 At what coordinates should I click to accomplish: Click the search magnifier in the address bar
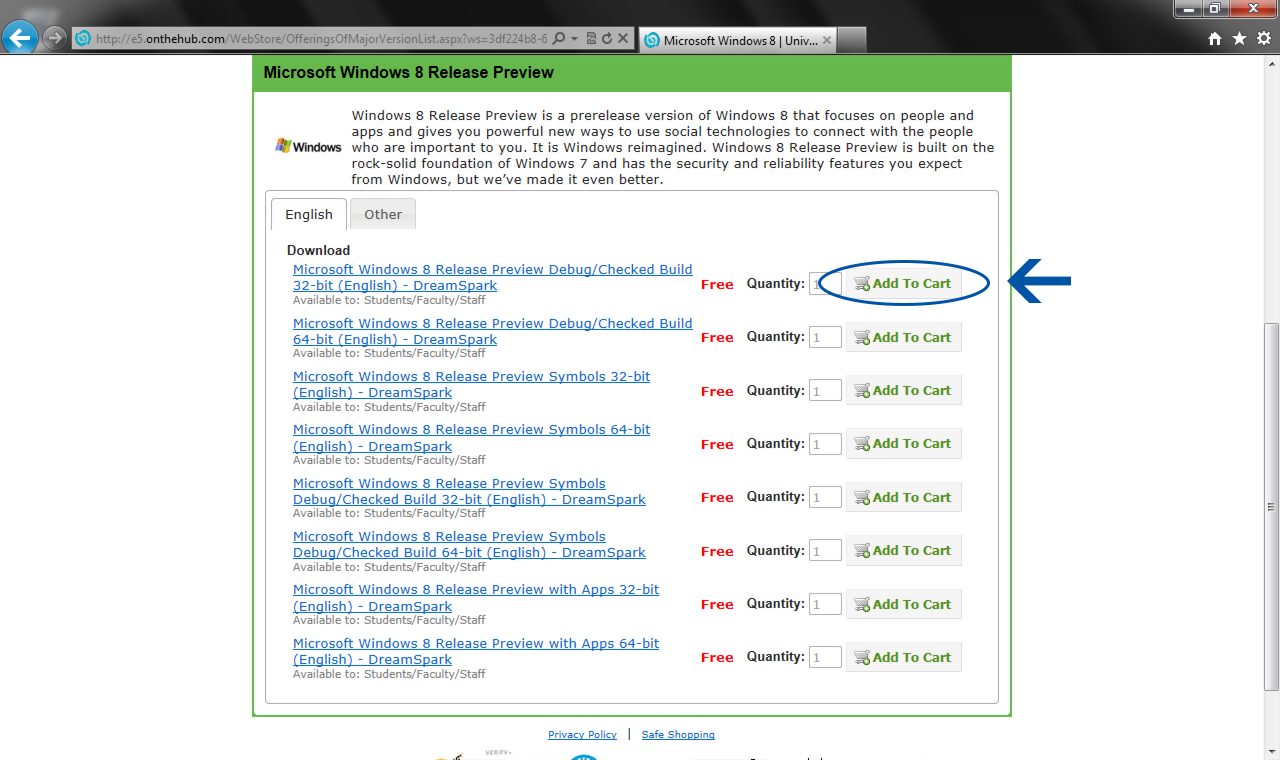pos(559,39)
